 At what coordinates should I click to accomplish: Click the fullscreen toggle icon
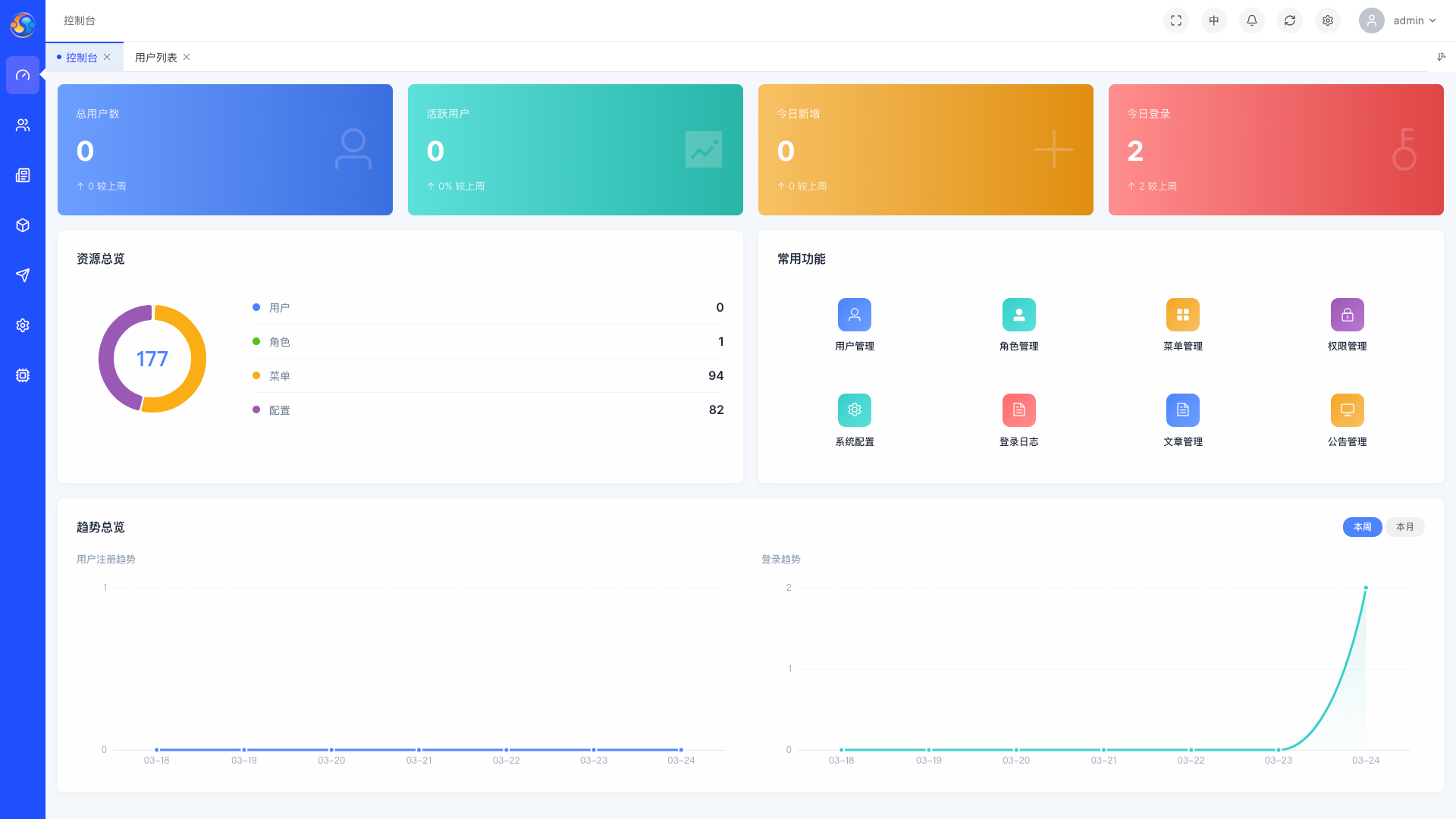tap(1176, 20)
